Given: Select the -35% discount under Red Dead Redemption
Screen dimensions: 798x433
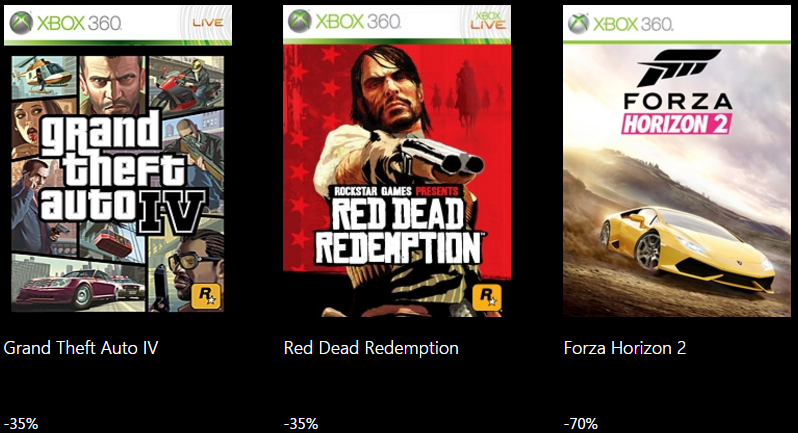Looking at the screenshot, I should [x=301, y=423].
